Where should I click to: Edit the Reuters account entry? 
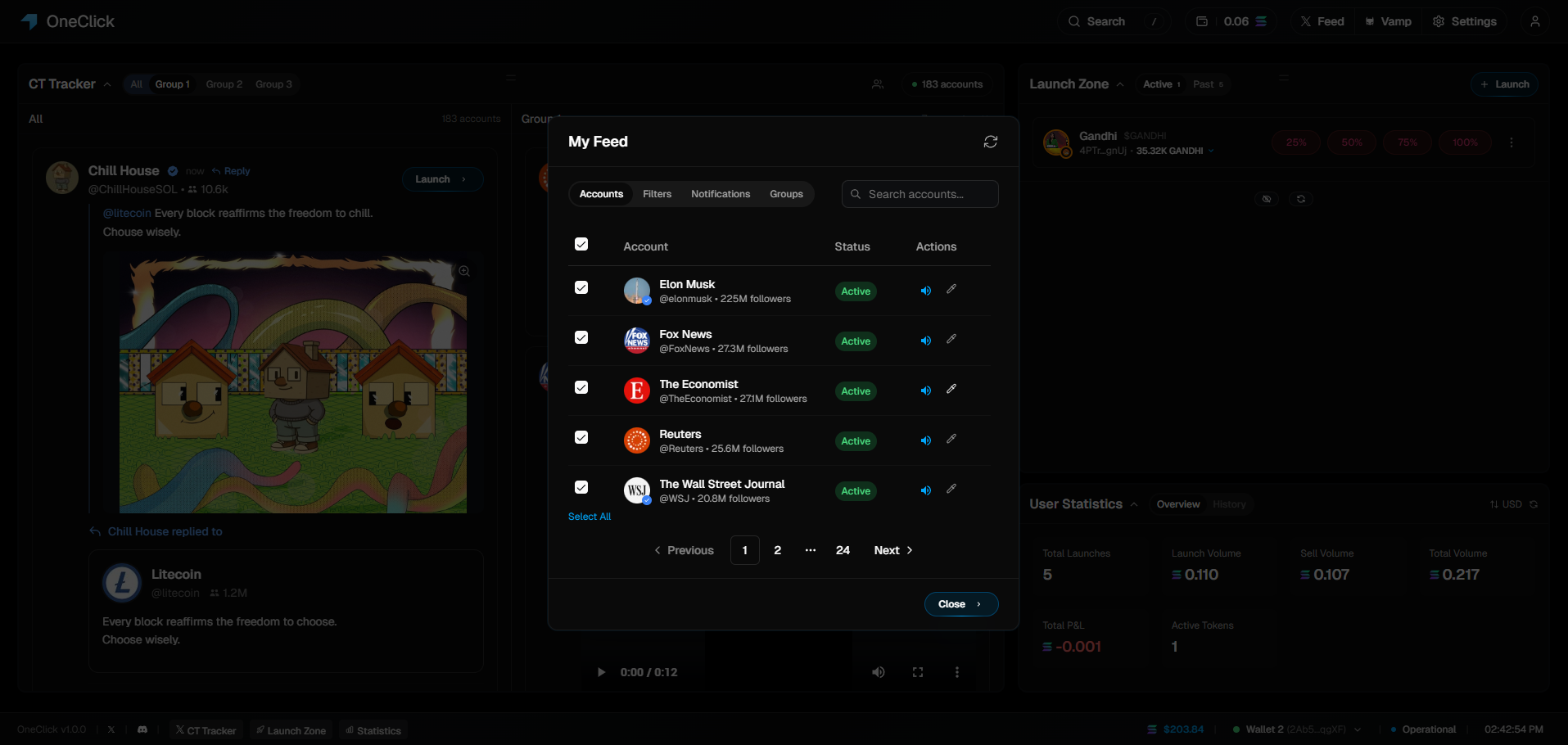pos(951,439)
